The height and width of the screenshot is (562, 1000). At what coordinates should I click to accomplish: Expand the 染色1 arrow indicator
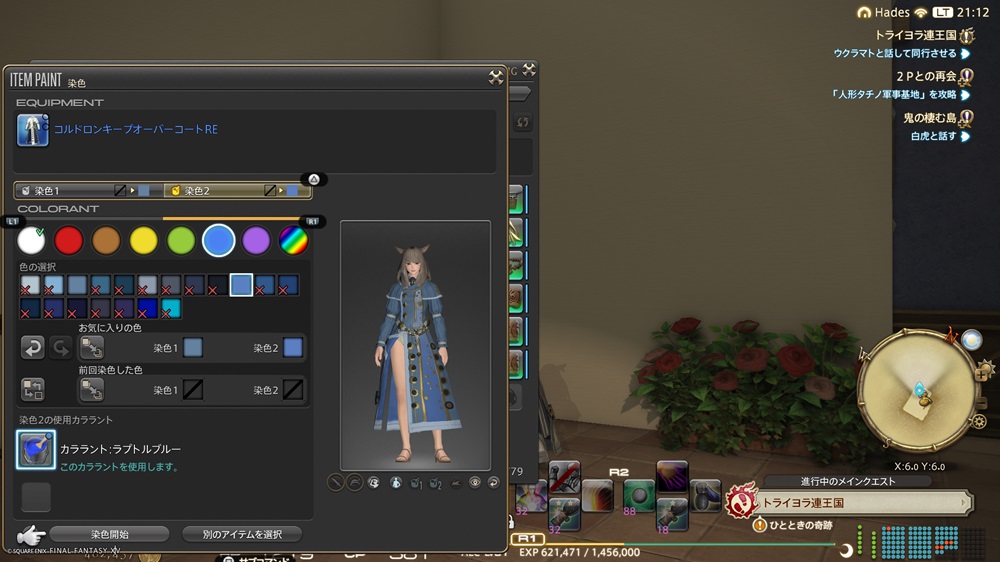tap(133, 190)
